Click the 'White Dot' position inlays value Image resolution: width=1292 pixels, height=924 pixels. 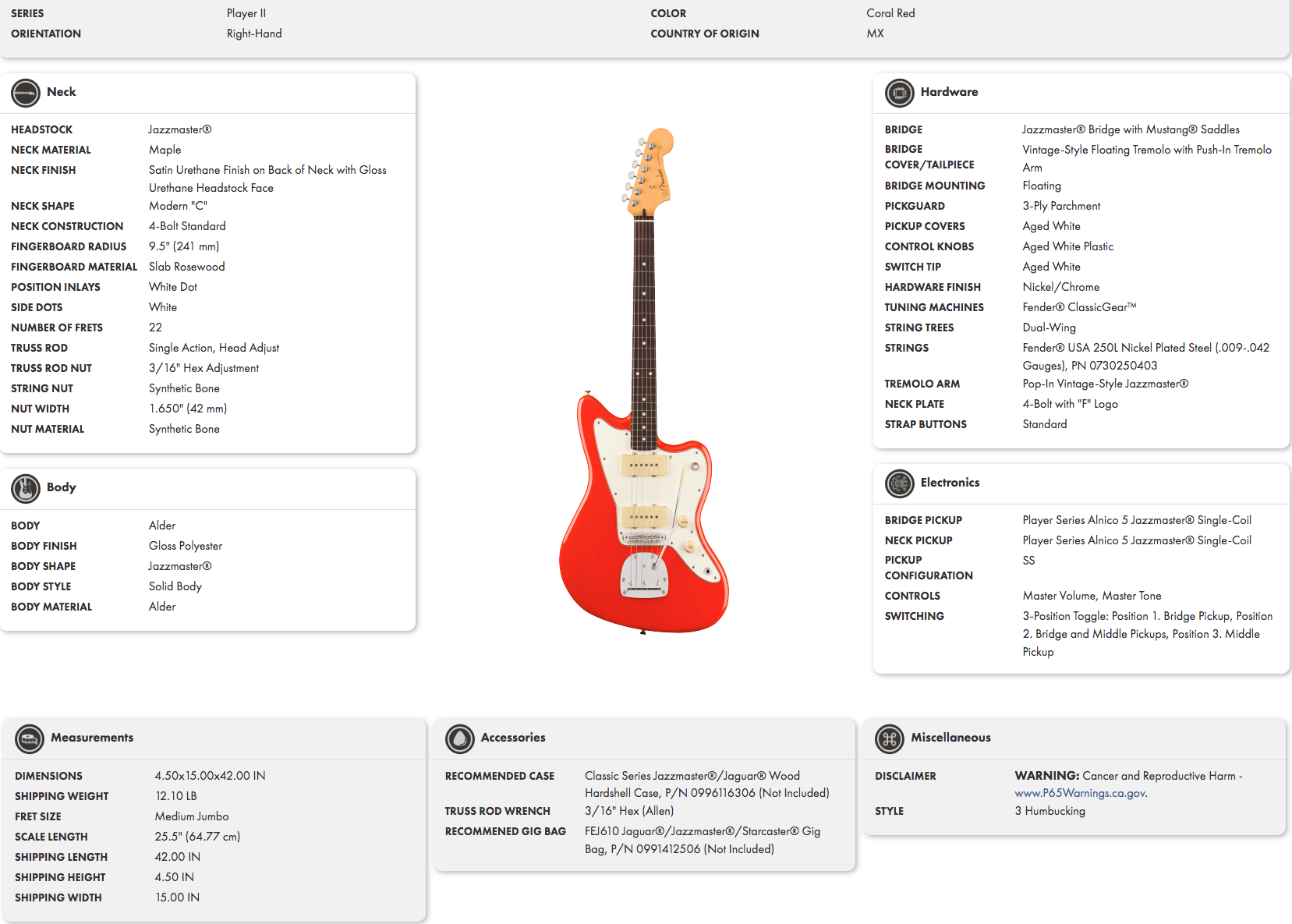click(173, 287)
